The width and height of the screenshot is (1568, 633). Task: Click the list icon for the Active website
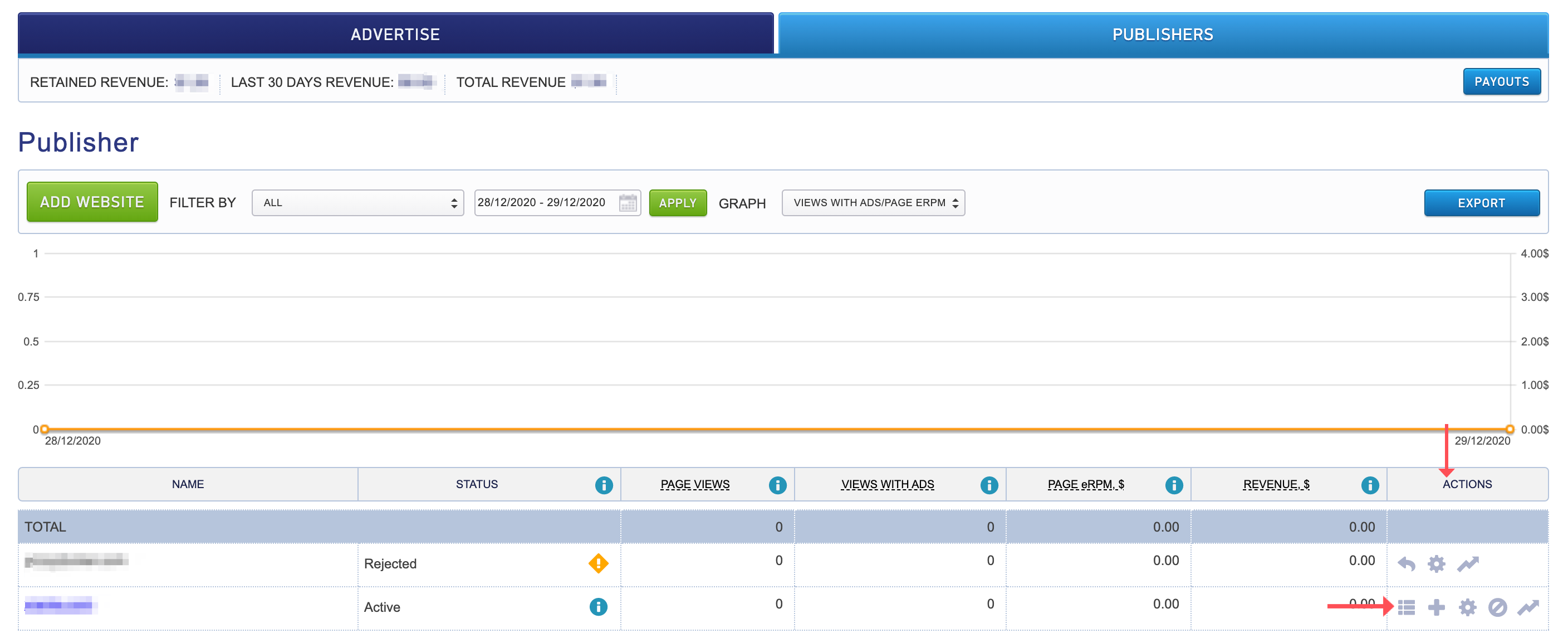pos(1406,607)
